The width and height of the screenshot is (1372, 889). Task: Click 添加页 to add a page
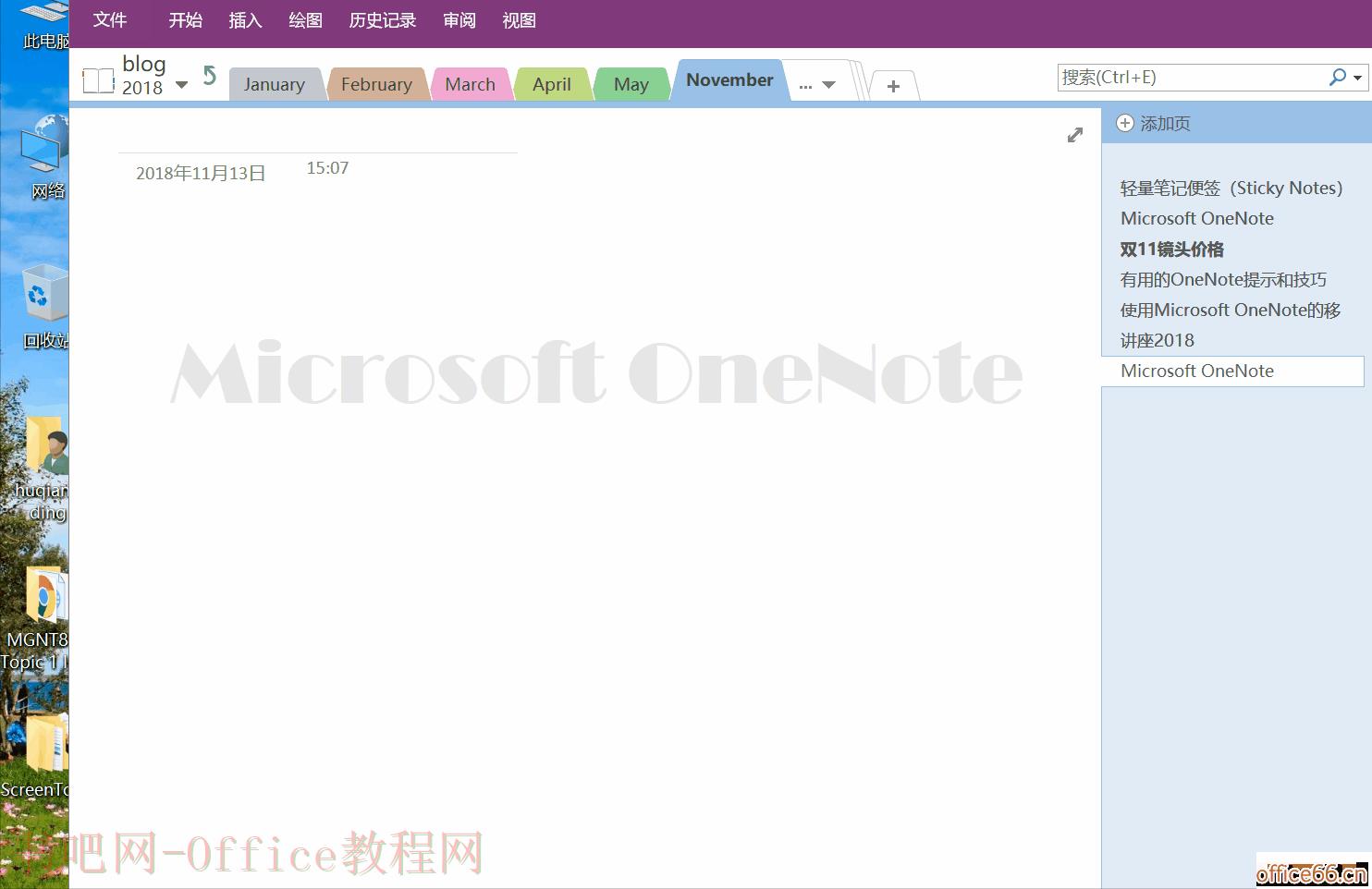[1165, 124]
